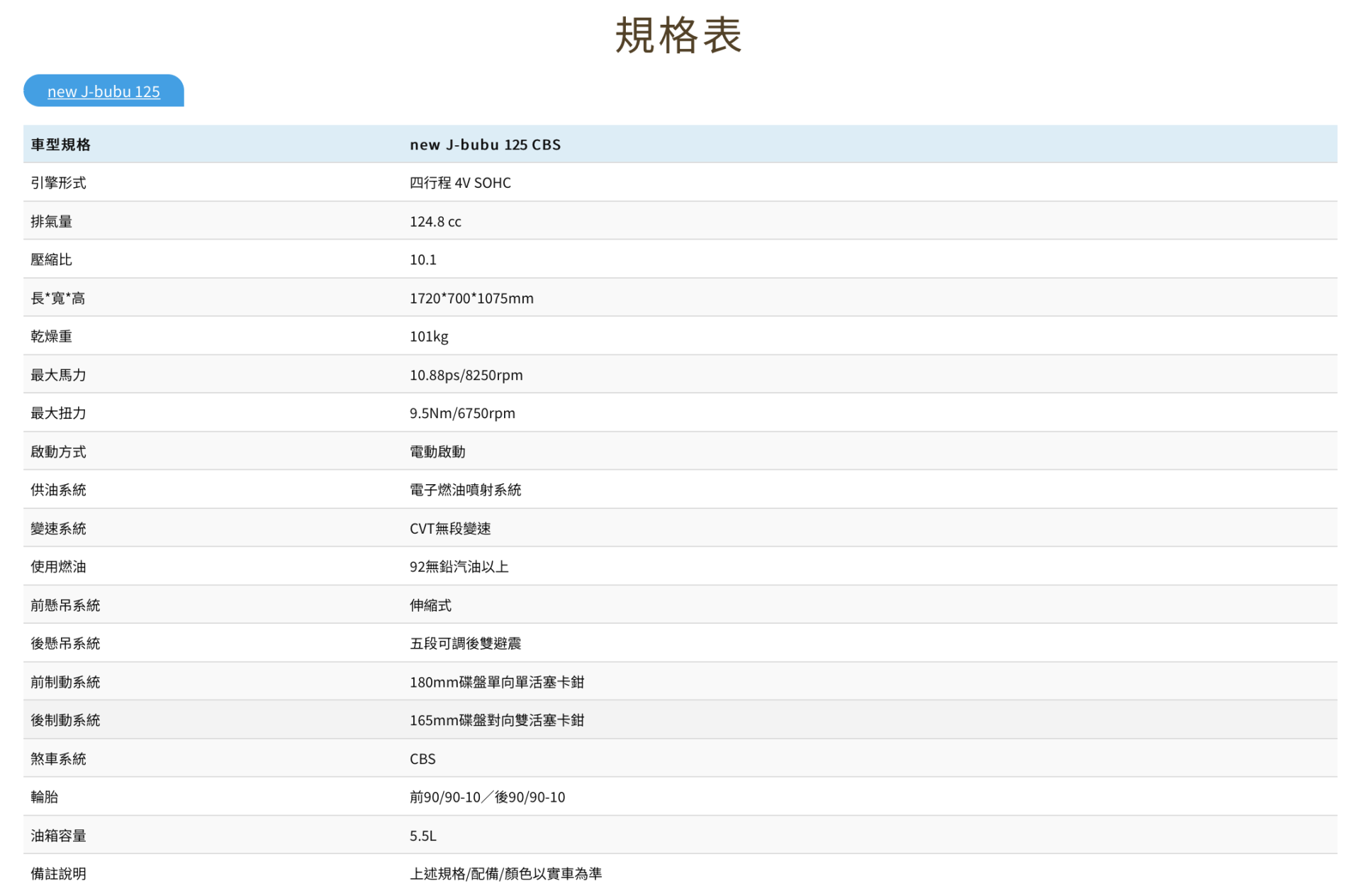The height and width of the screenshot is (896, 1361).
Task: Select the 車型規格 header cell
Action: (x=60, y=145)
